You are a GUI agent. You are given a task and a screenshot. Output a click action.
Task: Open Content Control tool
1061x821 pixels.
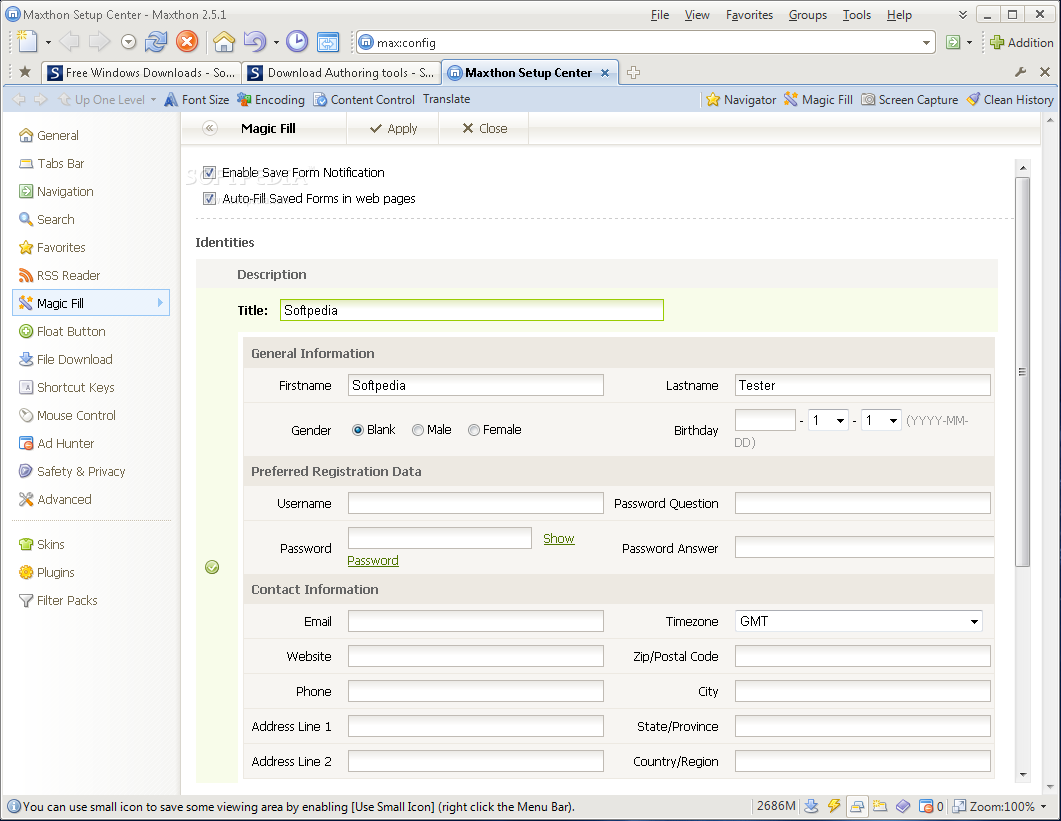[363, 99]
